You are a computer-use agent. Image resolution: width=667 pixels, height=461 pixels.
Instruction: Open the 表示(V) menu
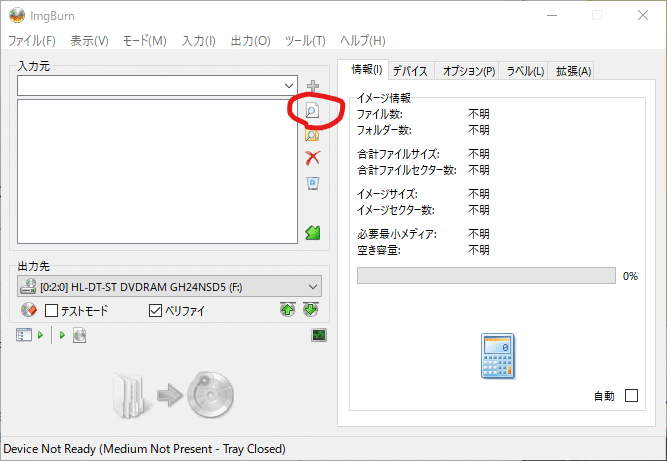coord(89,41)
